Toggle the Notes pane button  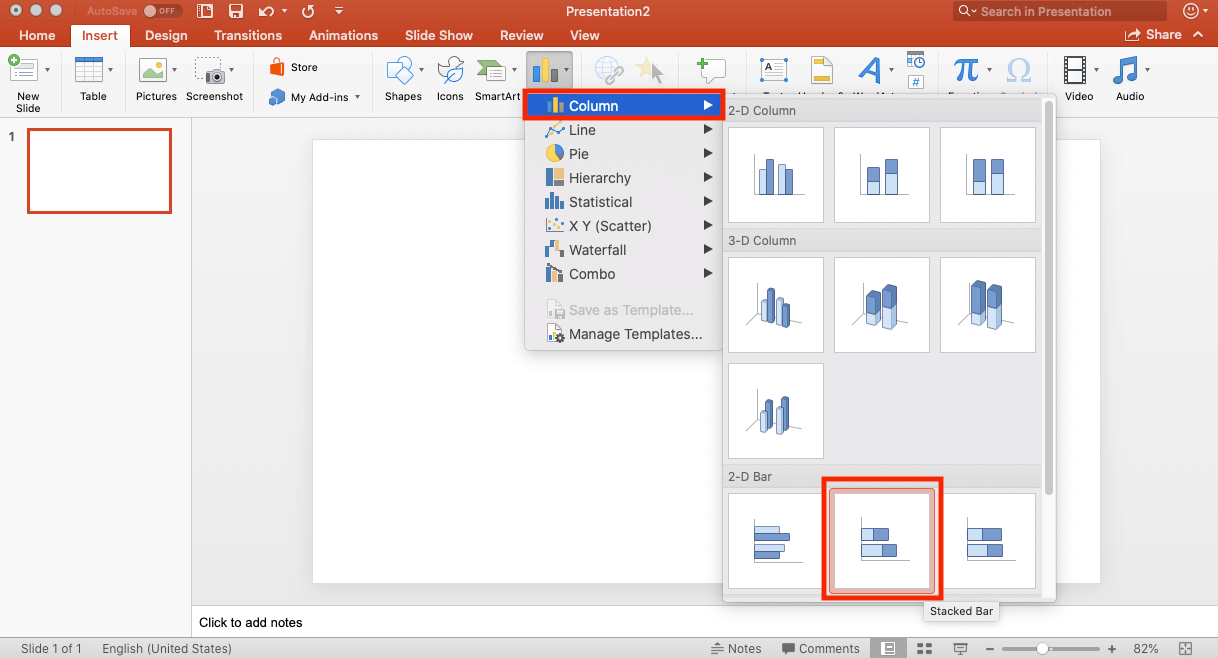(736, 648)
